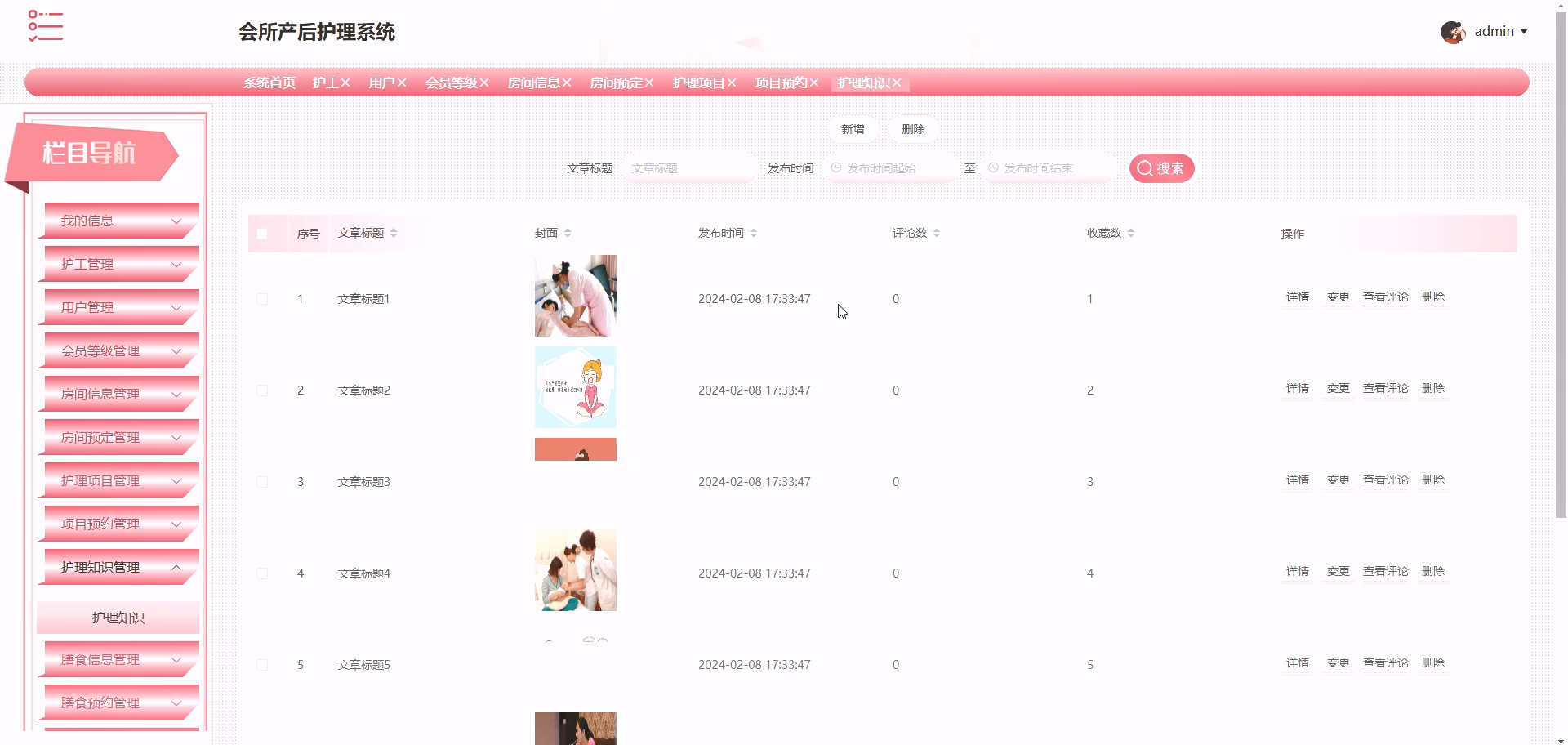Click the magnifier icon on the 搜索 button
This screenshot has width=1568, height=745.
pos(1144,167)
